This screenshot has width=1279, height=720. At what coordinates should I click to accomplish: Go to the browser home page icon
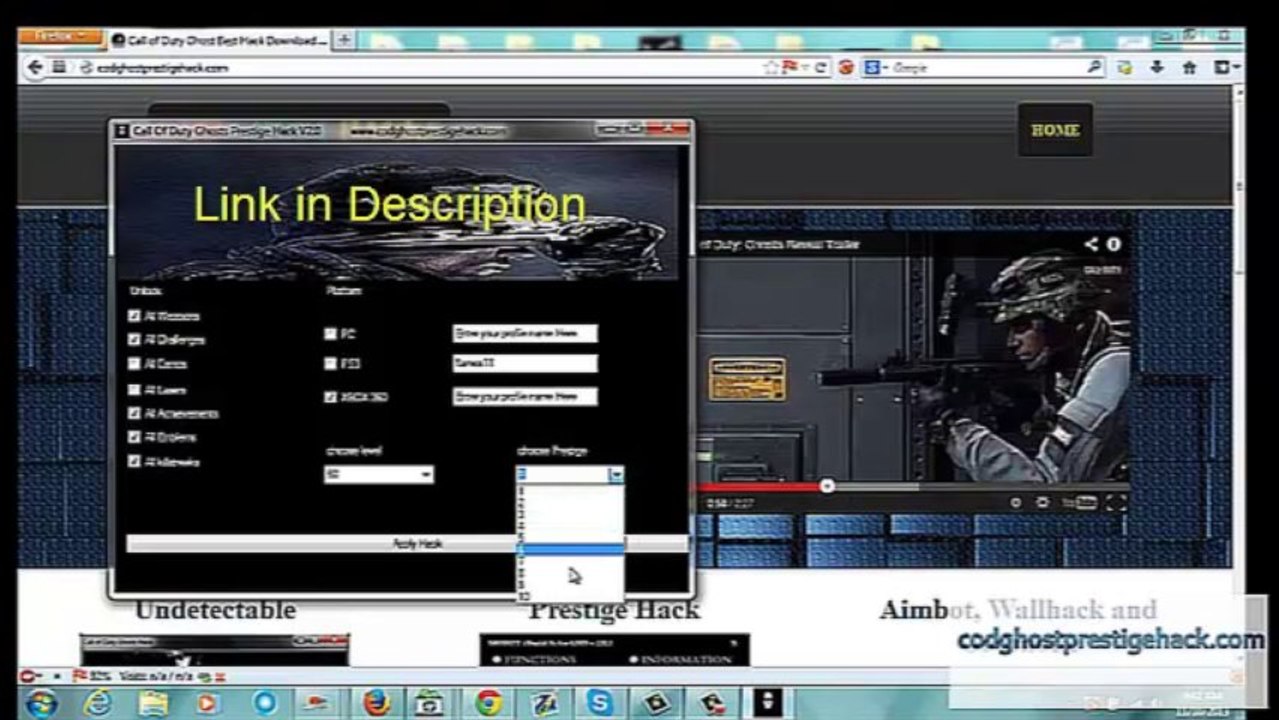(x=1190, y=68)
